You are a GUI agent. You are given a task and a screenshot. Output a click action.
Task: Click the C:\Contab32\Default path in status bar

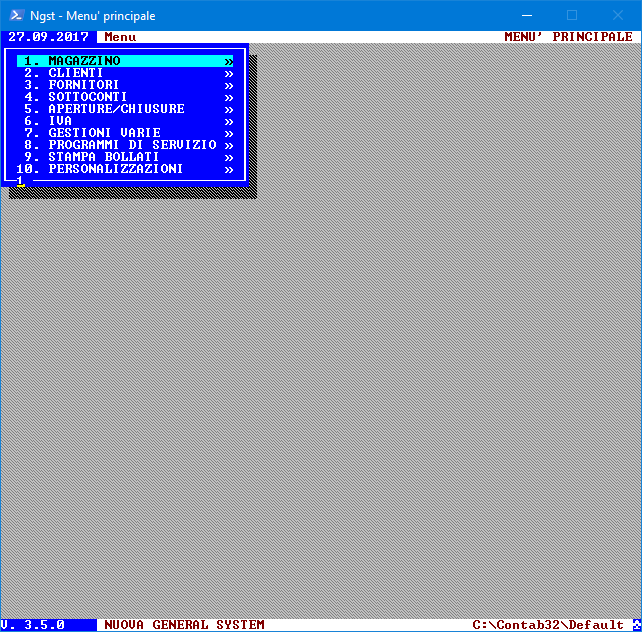(547, 625)
